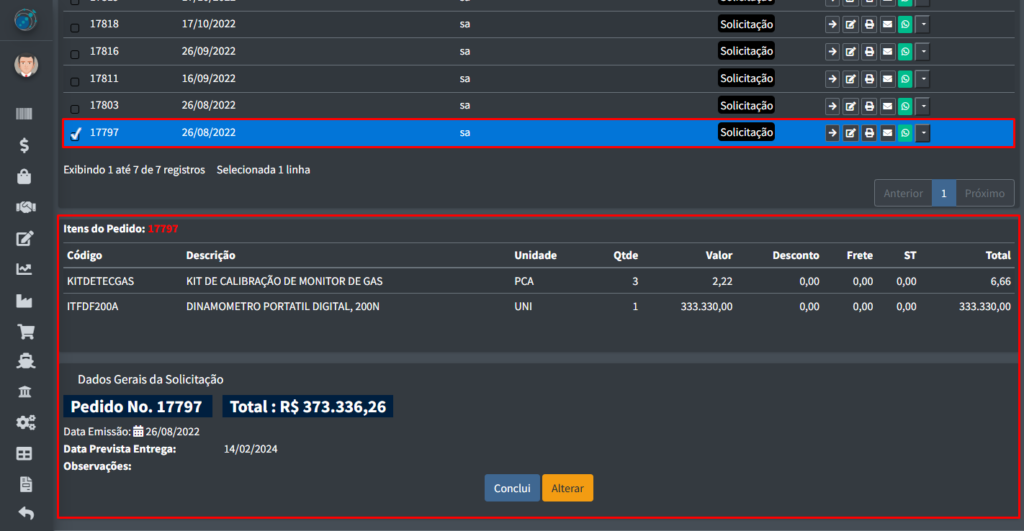Click the WhatsApp icon for order 17797
This screenshot has width=1024, height=531.
coord(905,133)
